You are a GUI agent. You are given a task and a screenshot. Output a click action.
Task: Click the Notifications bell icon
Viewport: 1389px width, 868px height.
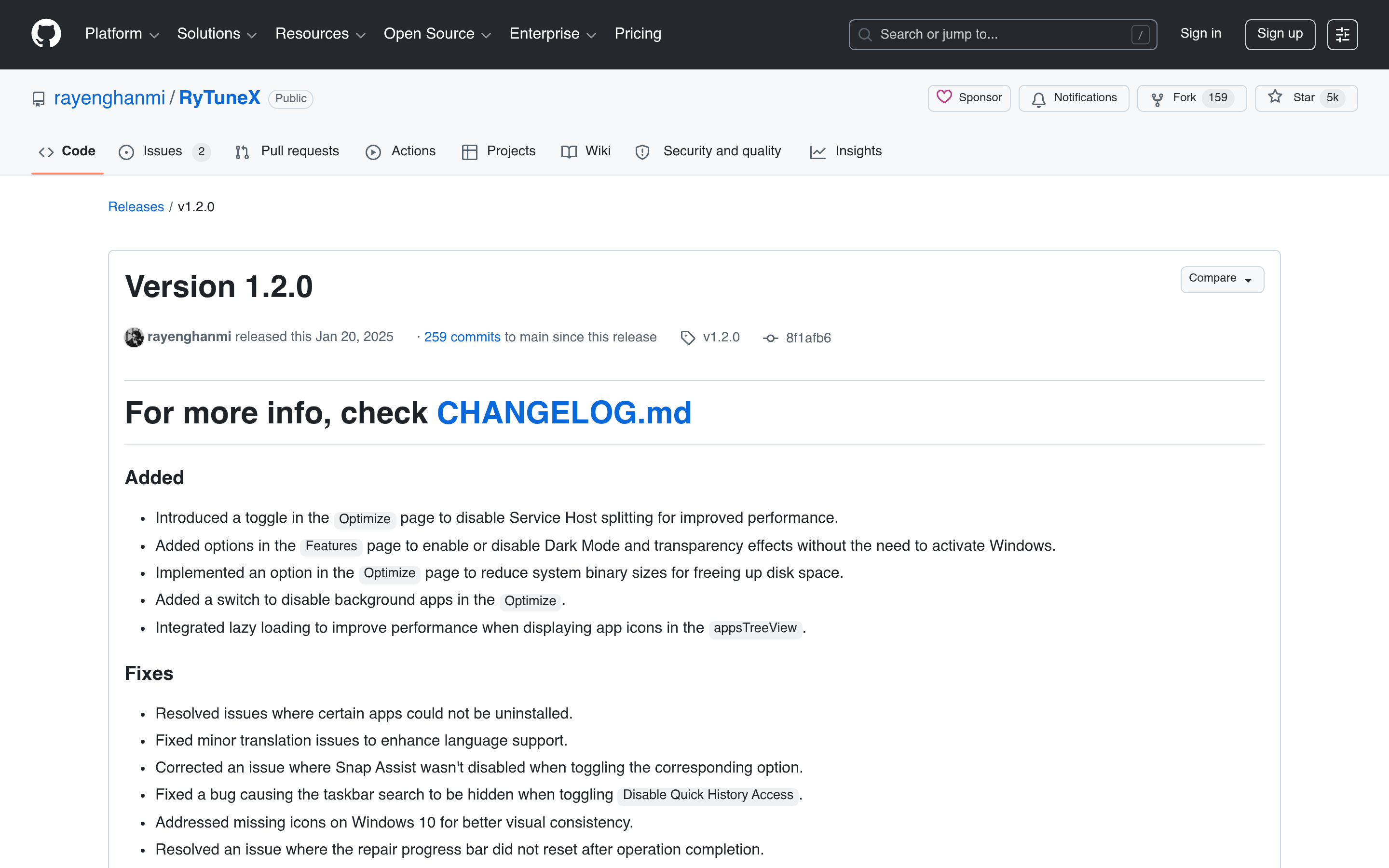[x=1038, y=99]
